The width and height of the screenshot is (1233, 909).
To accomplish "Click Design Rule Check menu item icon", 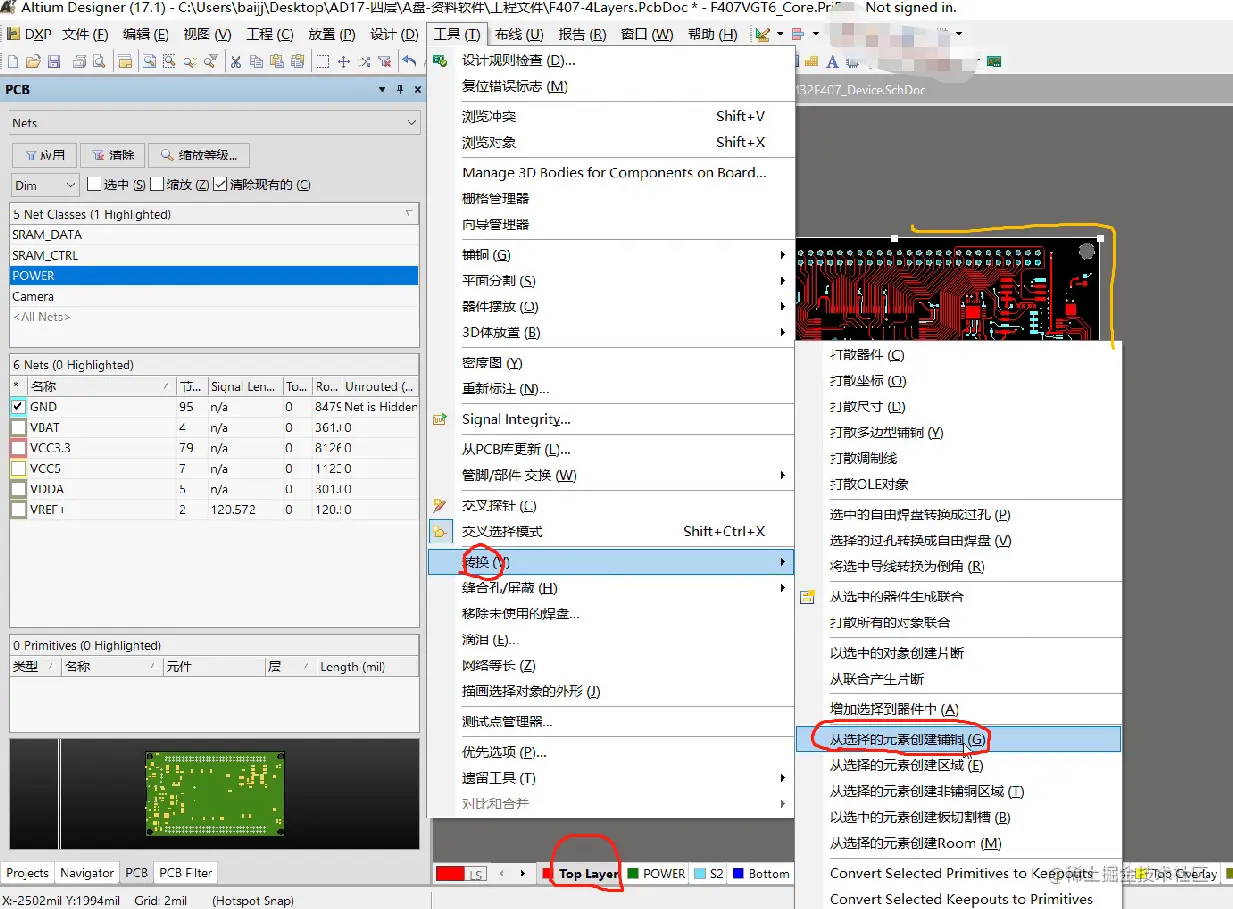I will coord(440,61).
